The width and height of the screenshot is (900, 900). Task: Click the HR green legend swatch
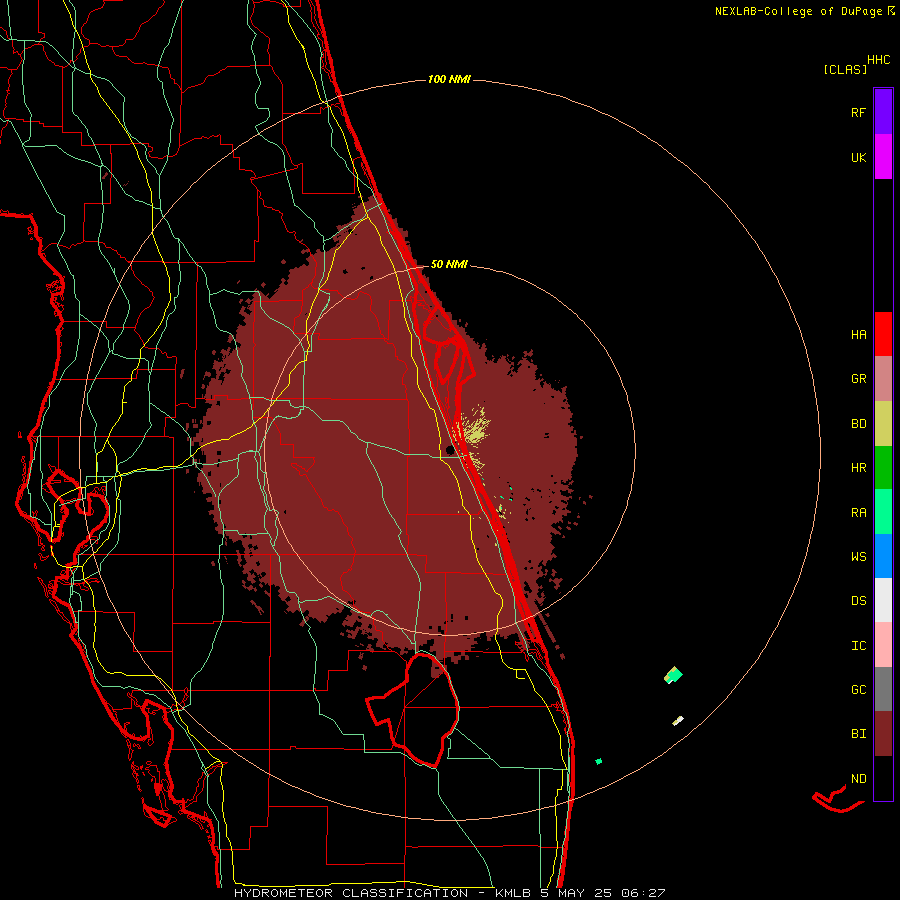[883, 468]
